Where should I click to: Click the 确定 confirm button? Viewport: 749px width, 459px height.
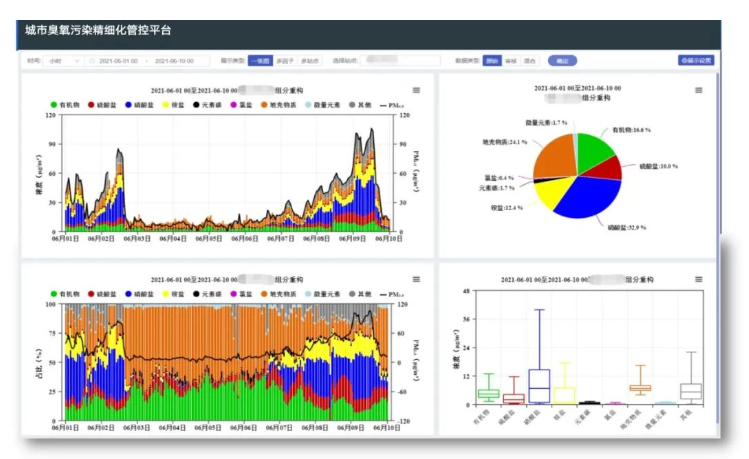561,61
